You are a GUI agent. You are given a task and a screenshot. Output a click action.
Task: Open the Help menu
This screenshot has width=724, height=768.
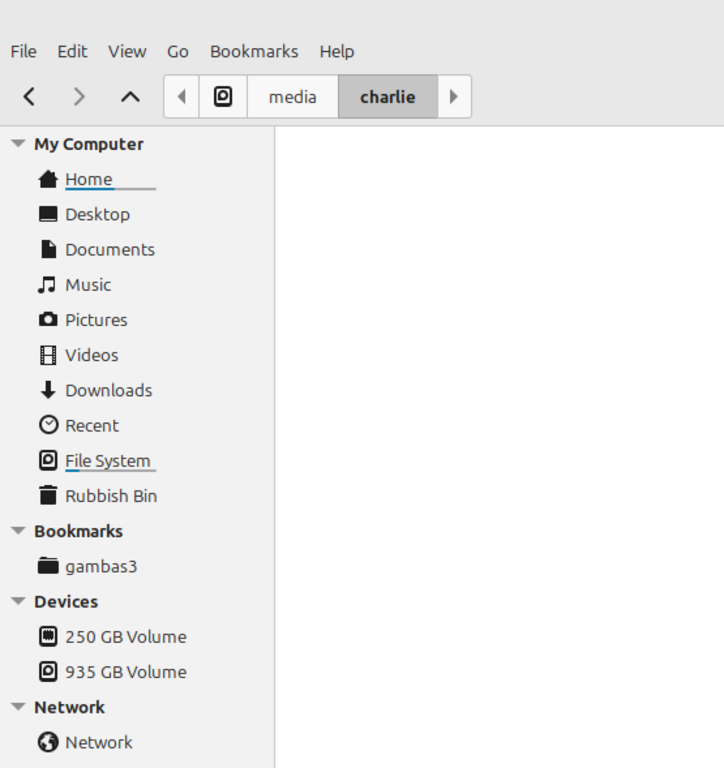pyautogui.click(x=337, y=51)
